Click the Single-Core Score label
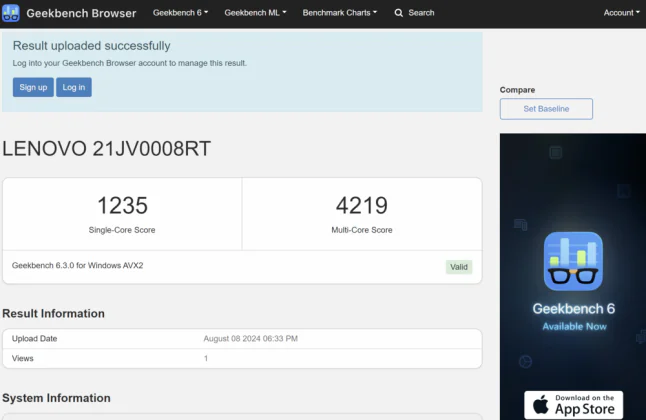Viewport: 646px width, 420px height. (x=122, y=230)
